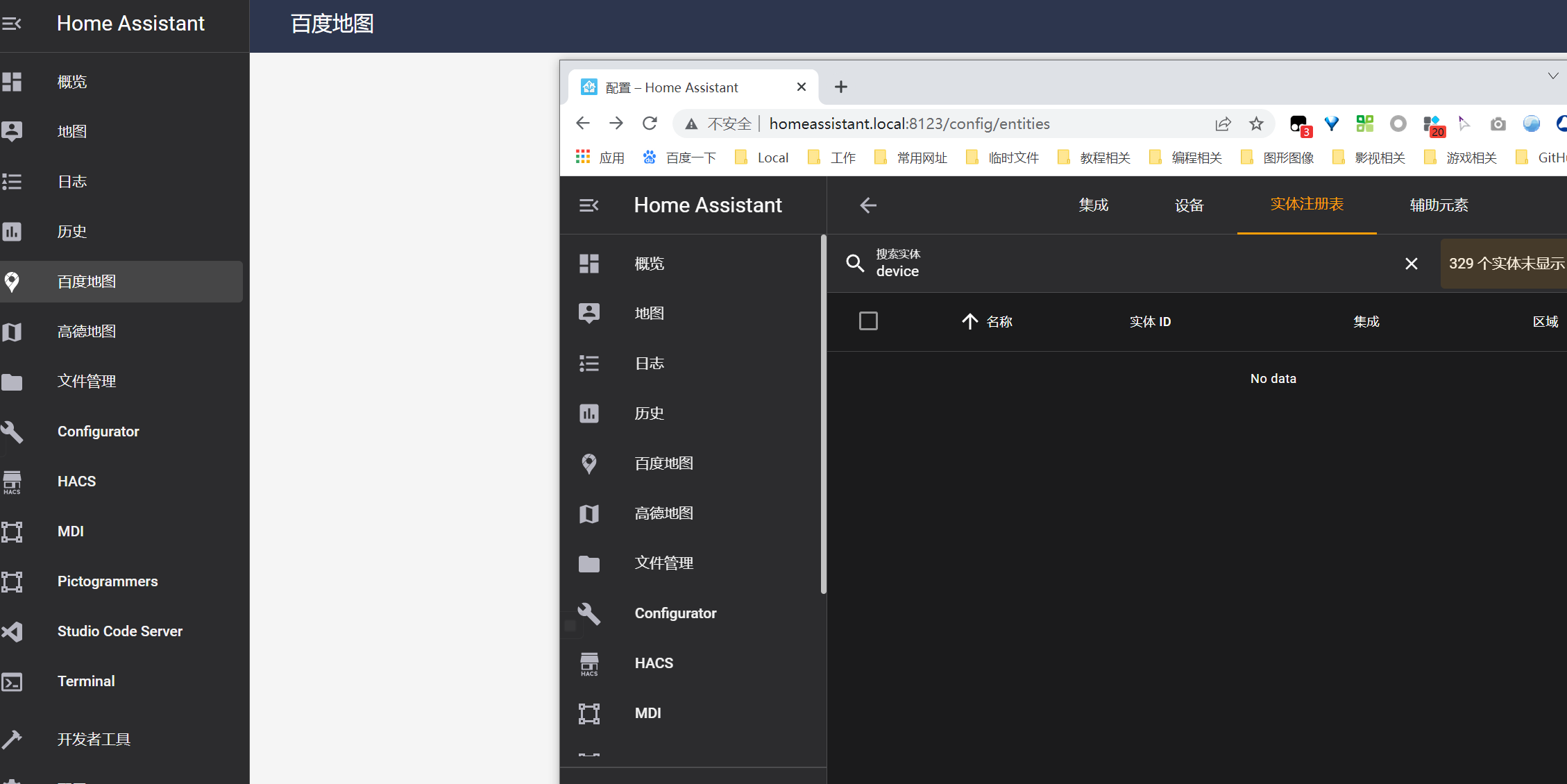This screenshot has height=784, width=1567.
Task: Open the 临时文件 bookmarks folder
Action: pos(1002,157)
